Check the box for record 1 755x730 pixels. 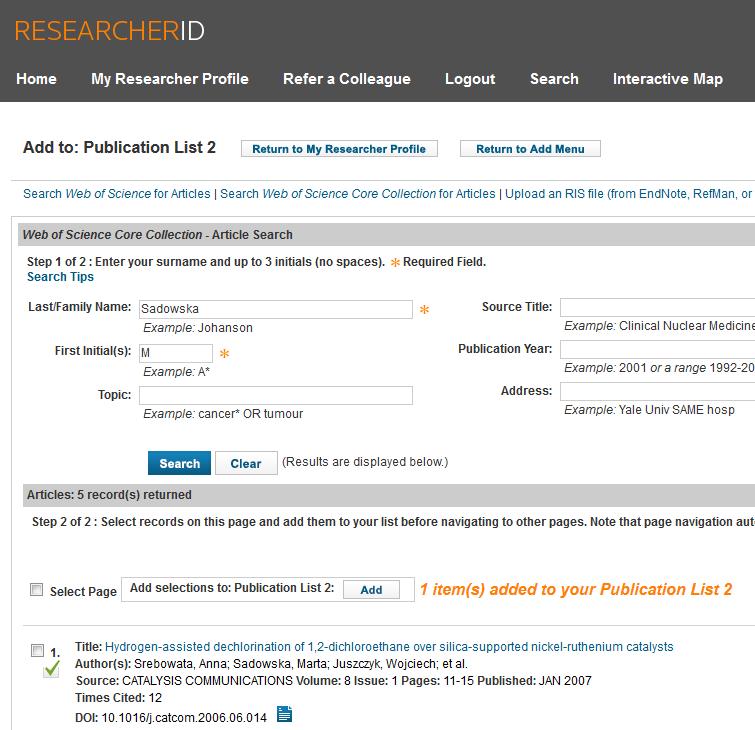coord(37,651)
